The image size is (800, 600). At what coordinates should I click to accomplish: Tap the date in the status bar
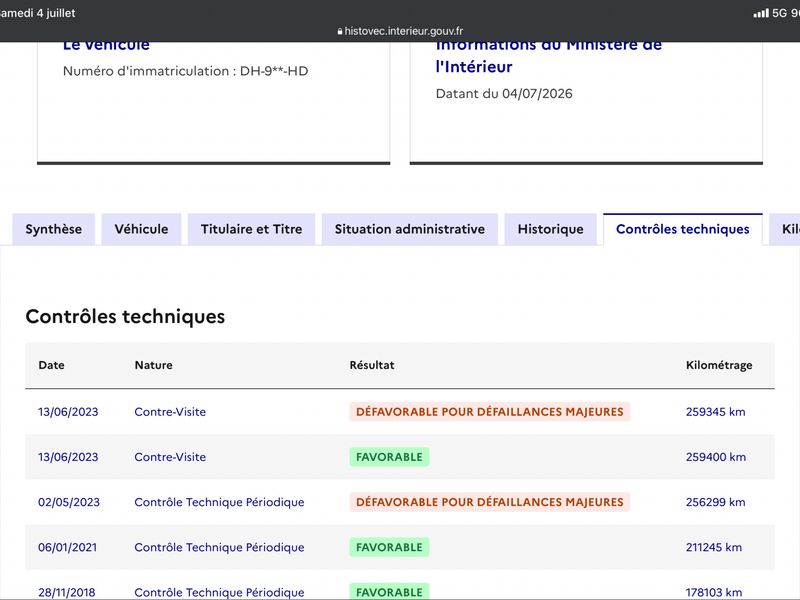pyautogui.click(x=38, y=13)
